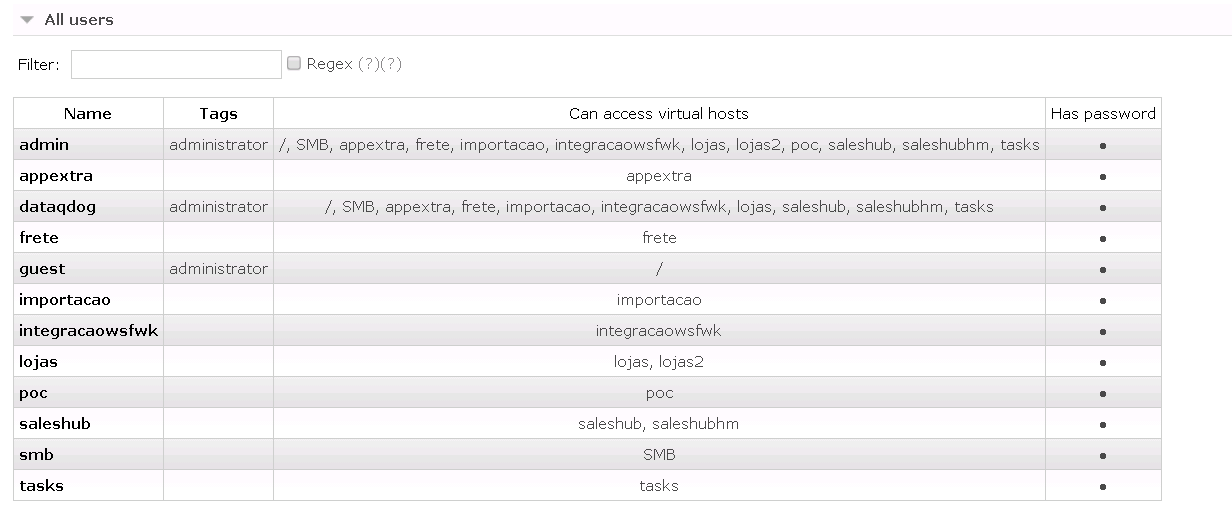This screenshot has height=510, width=1232.
Task: Open the integracaowsfwk user
Action: pyautogui.click(x=89, y=330)
